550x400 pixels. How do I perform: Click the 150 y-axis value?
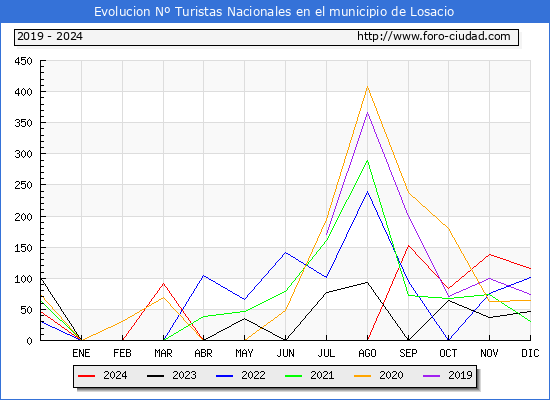(x=24, y=248)
